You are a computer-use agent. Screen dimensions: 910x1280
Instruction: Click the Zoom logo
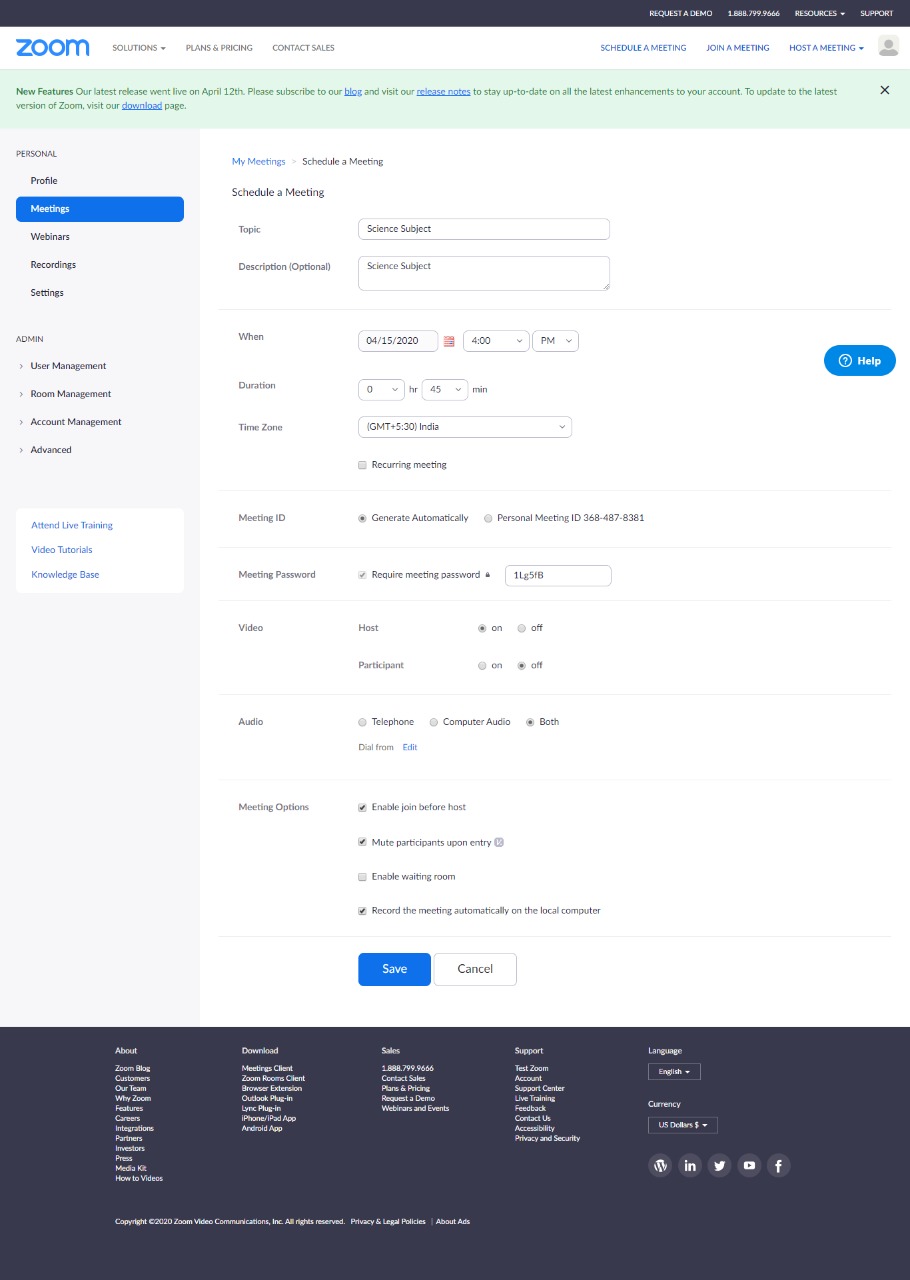pyautogui.click(x=52, y=47)
